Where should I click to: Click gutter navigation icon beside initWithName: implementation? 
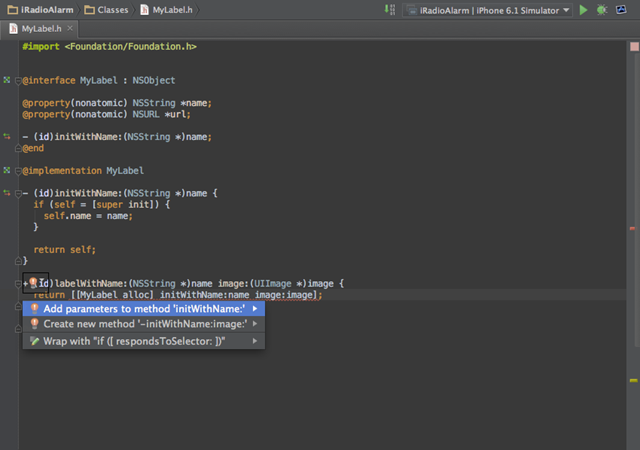[x=7, y=192]
